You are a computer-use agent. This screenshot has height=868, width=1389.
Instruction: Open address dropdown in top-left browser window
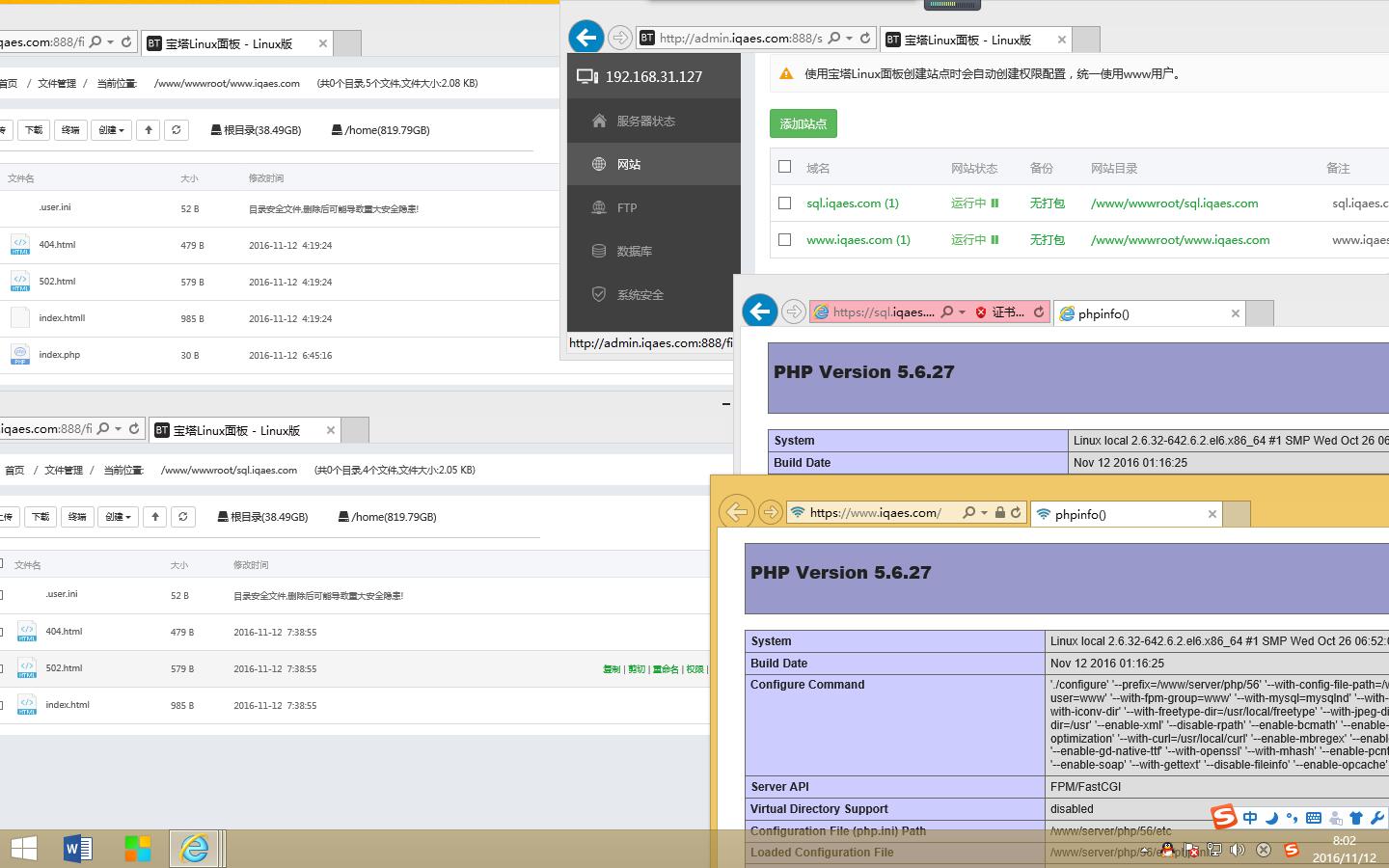click(110, 42)
